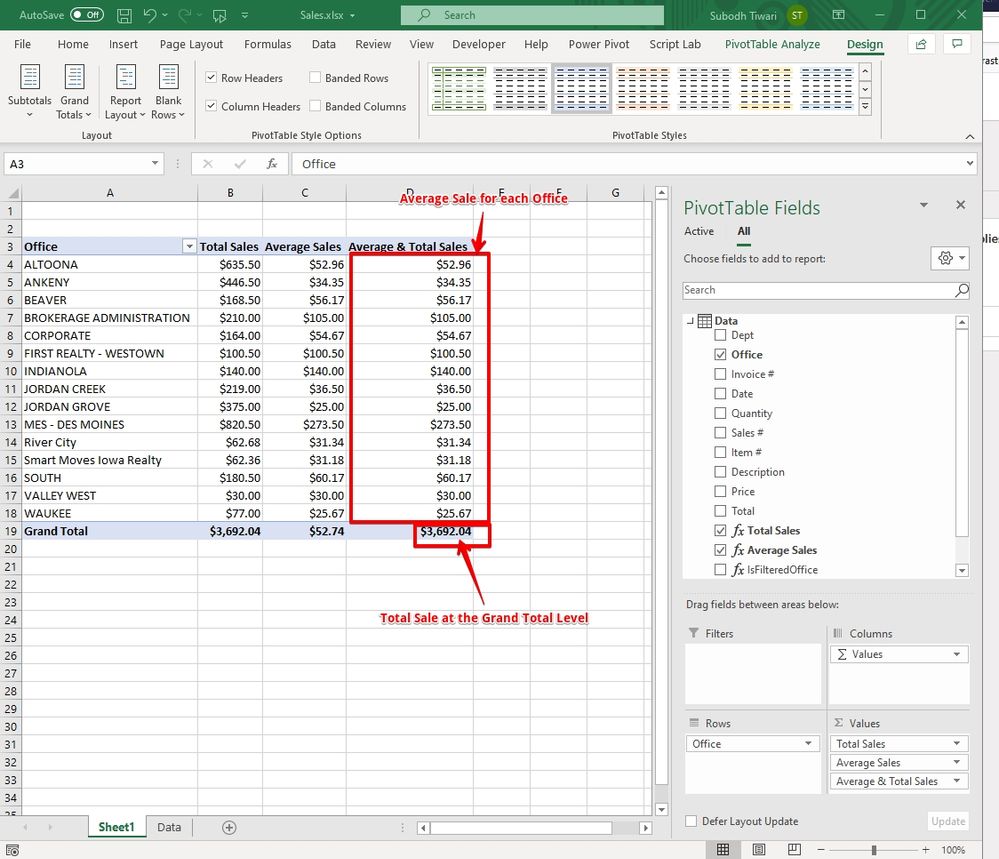
Task: Click the Ribbon Display Options icon
Action: pyautogui.click(x=839, y=15)
